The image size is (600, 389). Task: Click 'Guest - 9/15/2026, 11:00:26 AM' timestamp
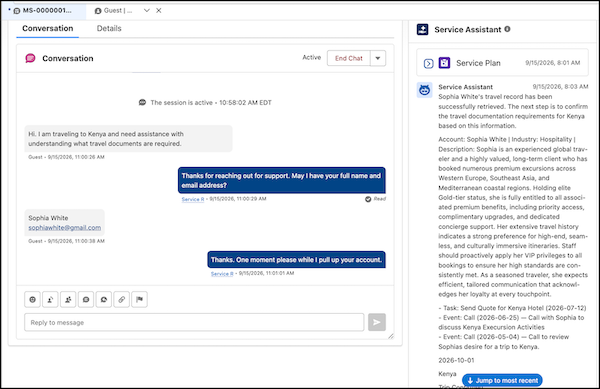(x=66, y=157)
